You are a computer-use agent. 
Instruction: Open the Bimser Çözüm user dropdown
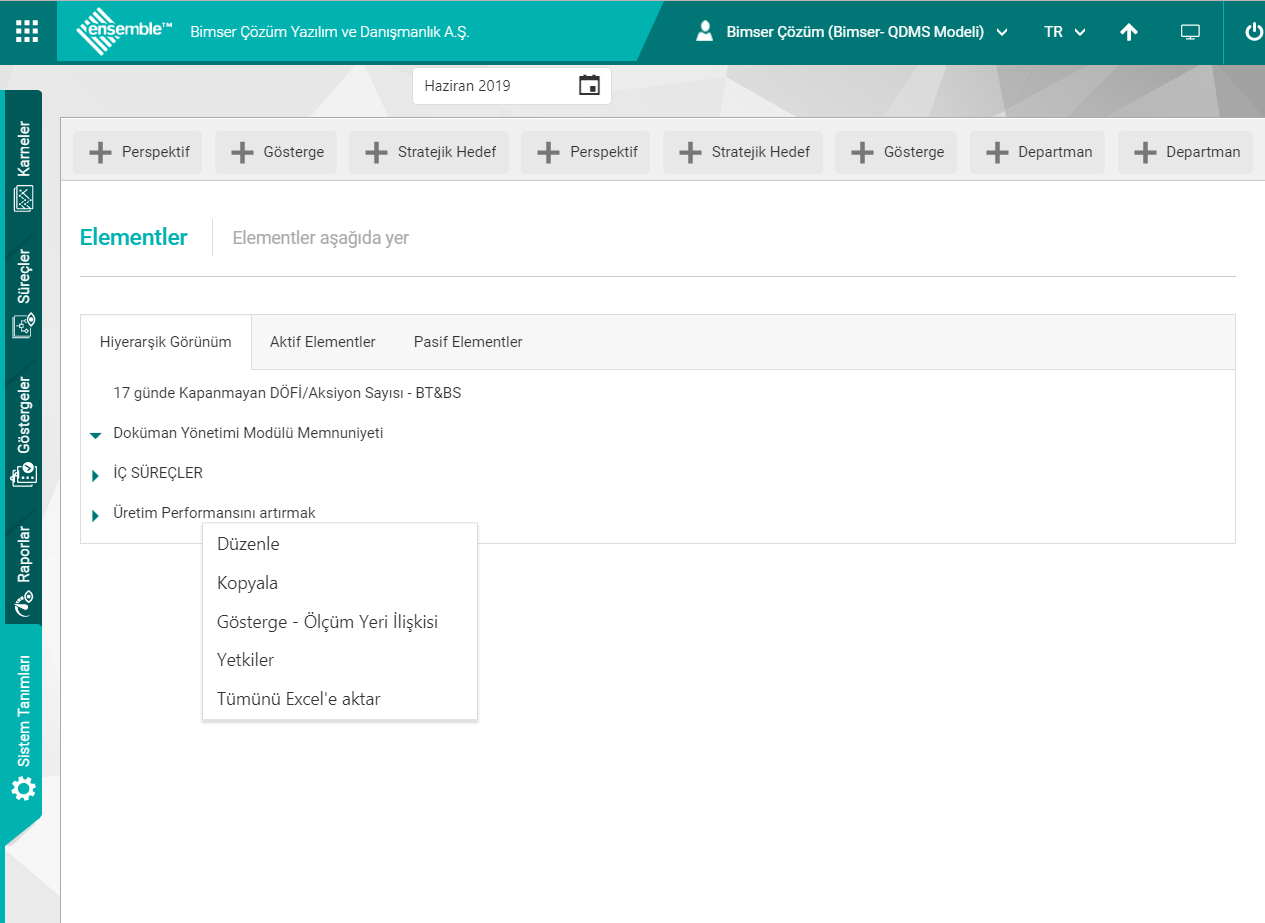point(851,32)
